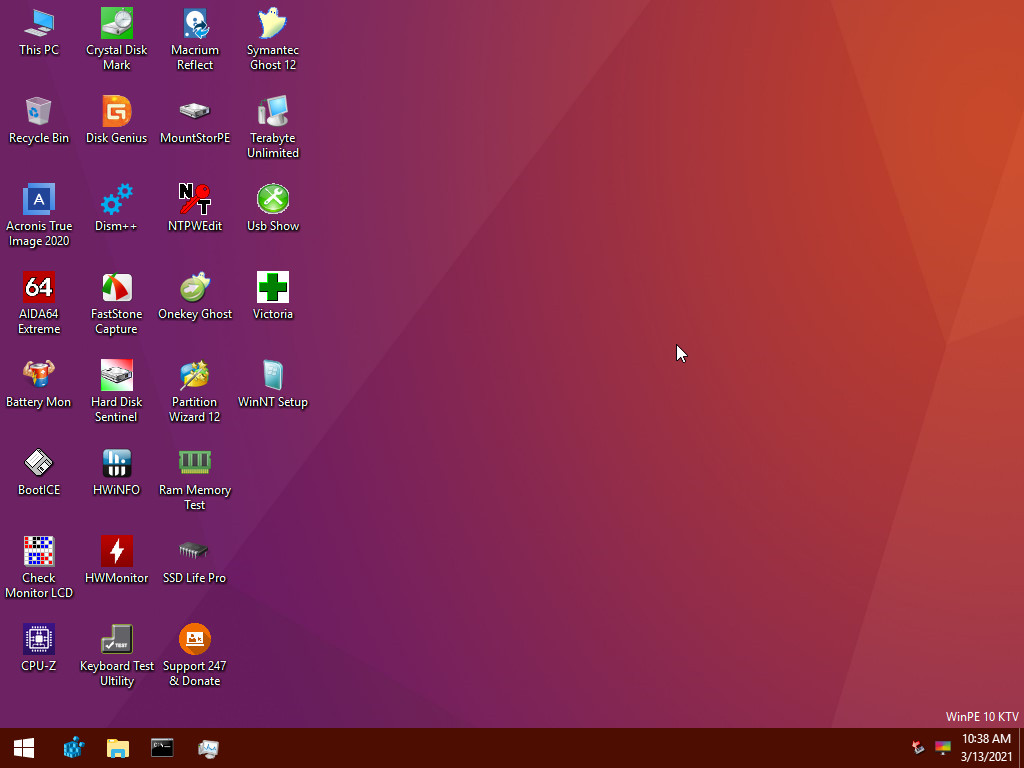Open CPU-Z shortcut
1024x768 pixels.
(x=39, y=648)
